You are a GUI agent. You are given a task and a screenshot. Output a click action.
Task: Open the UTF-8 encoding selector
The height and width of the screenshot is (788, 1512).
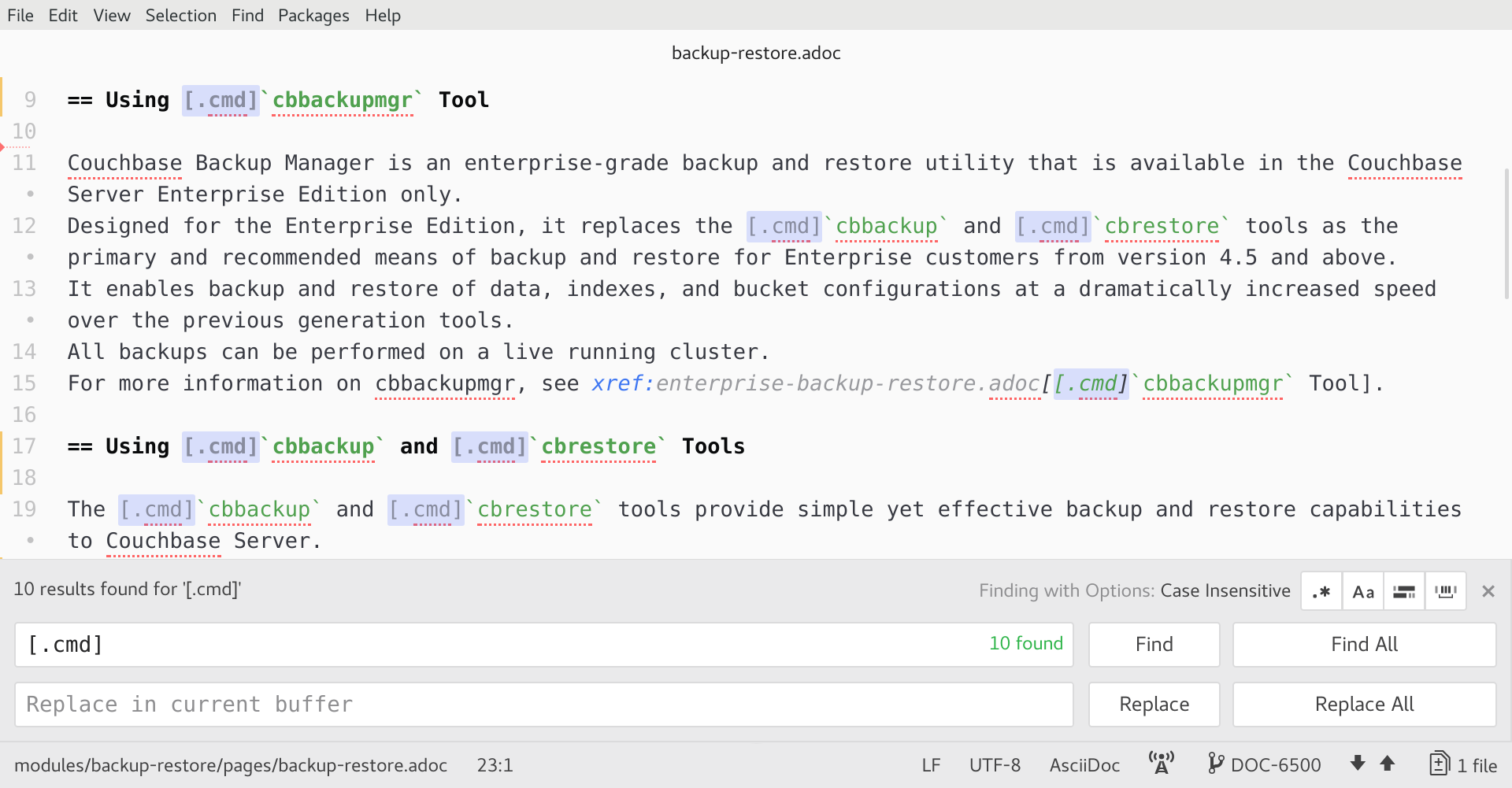(x=995, y=765)
